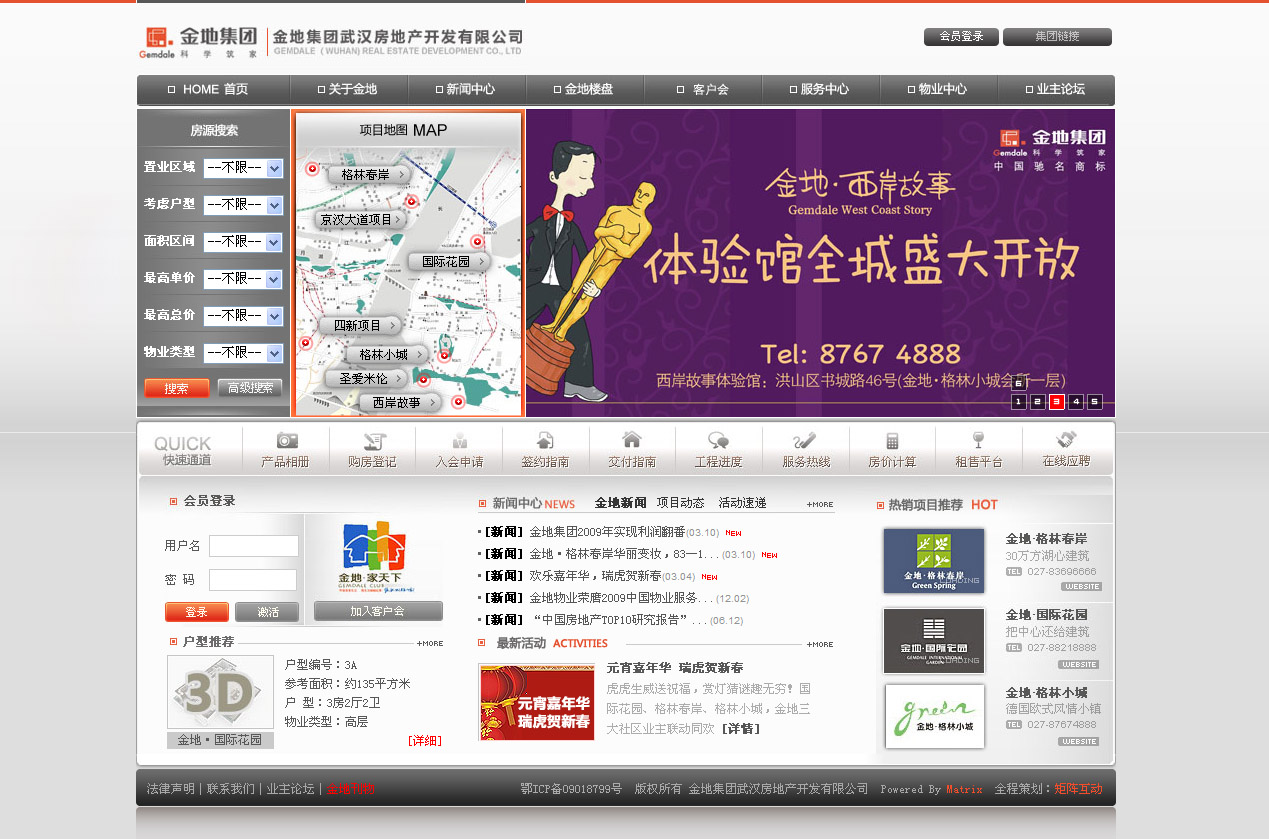This screenshot has width=1269, height=839.
Task: Click the 集团链接 button at top
Action: coord(1057,37)
